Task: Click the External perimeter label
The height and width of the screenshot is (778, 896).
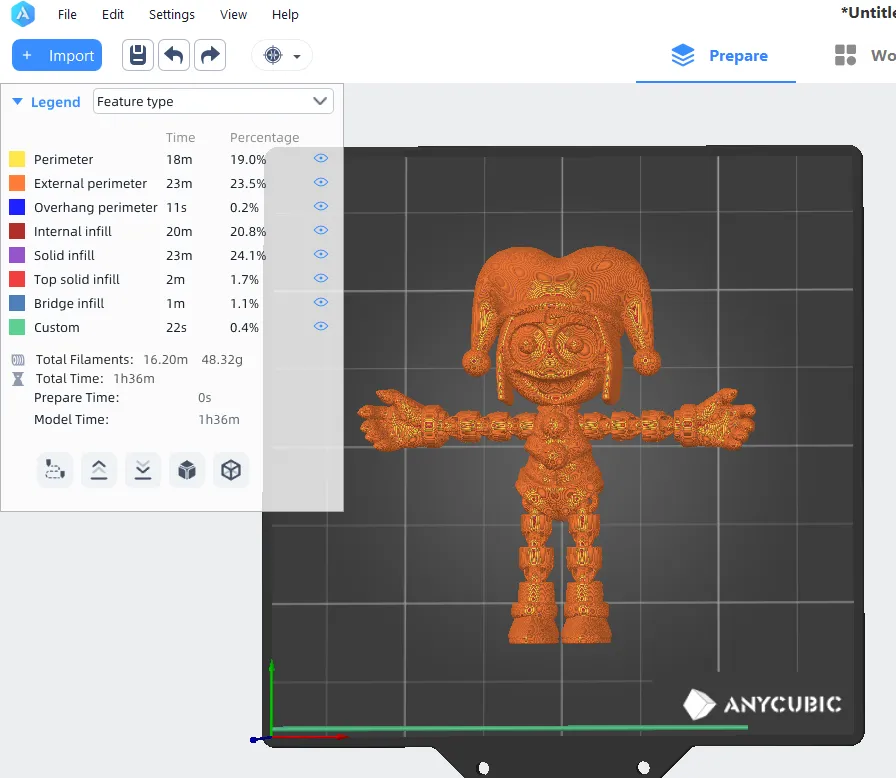Action: coord(90,183)
